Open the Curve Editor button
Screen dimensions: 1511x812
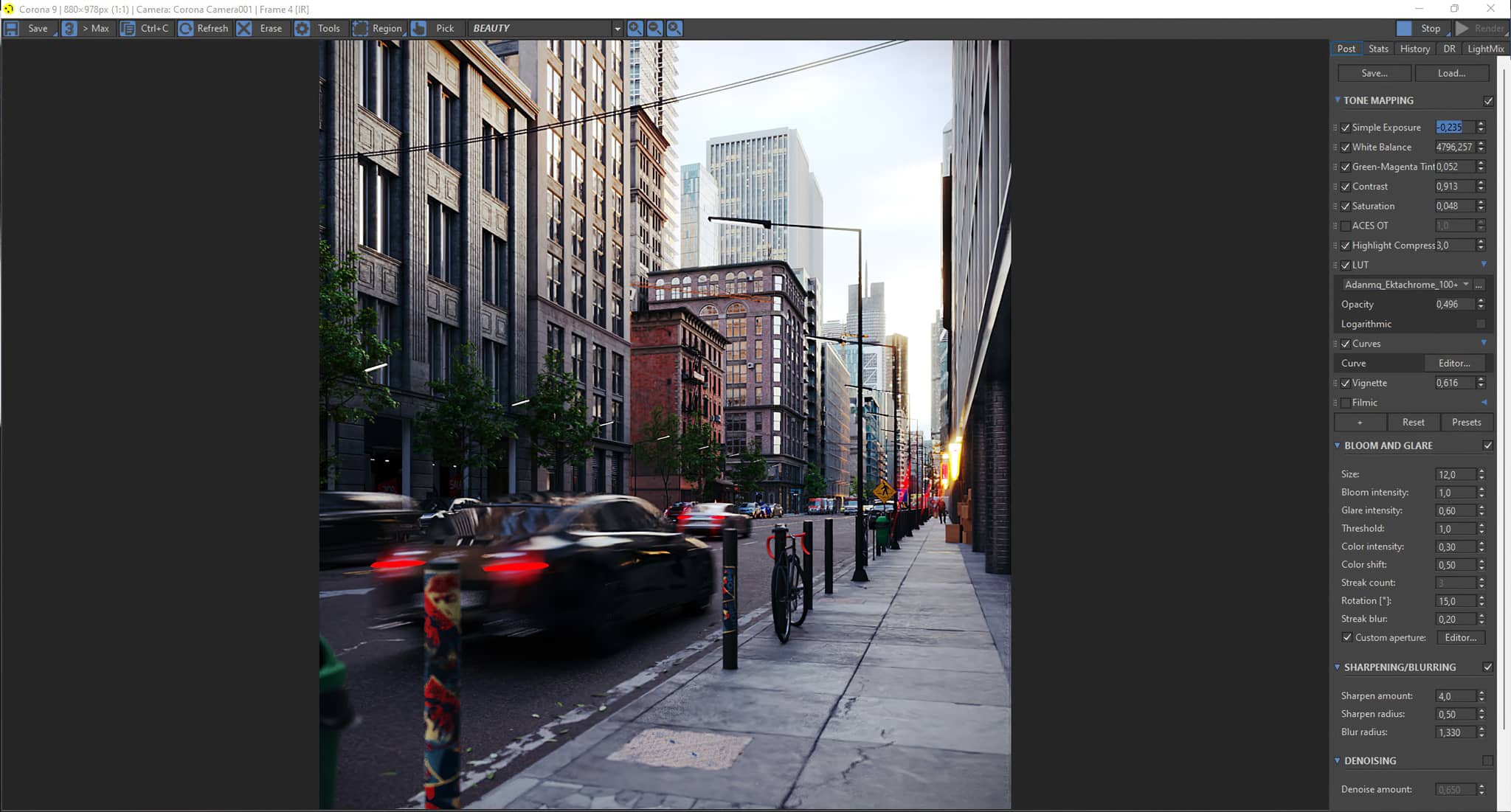pos(1453,363)
